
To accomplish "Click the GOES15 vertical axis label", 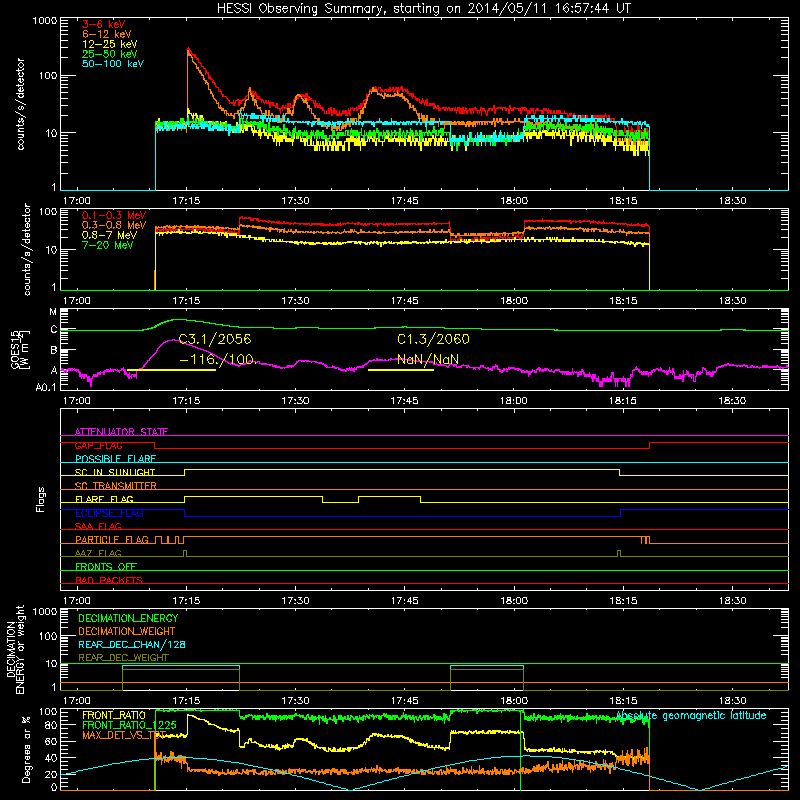I will (20, 349).
